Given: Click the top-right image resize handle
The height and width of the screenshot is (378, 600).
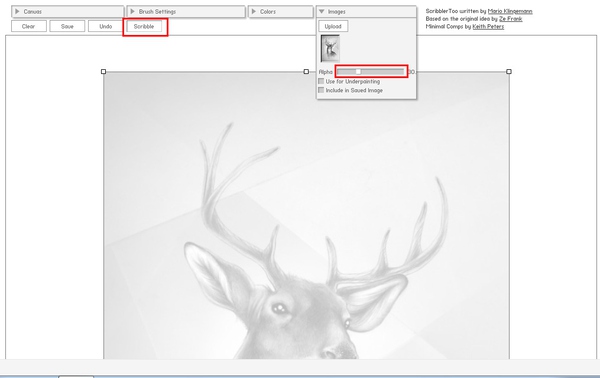Looking at the screenshot, I should point(509,72).
